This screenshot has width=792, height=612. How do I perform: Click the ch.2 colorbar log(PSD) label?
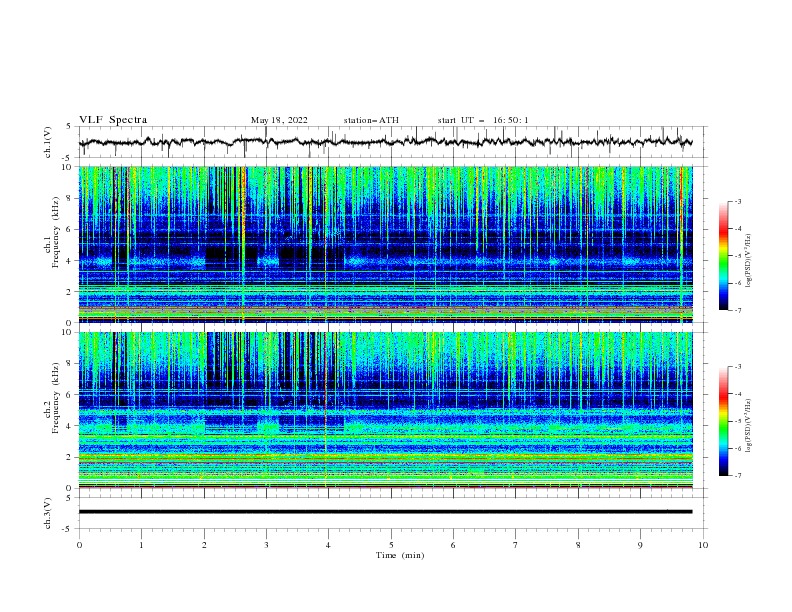coord(748,425)
